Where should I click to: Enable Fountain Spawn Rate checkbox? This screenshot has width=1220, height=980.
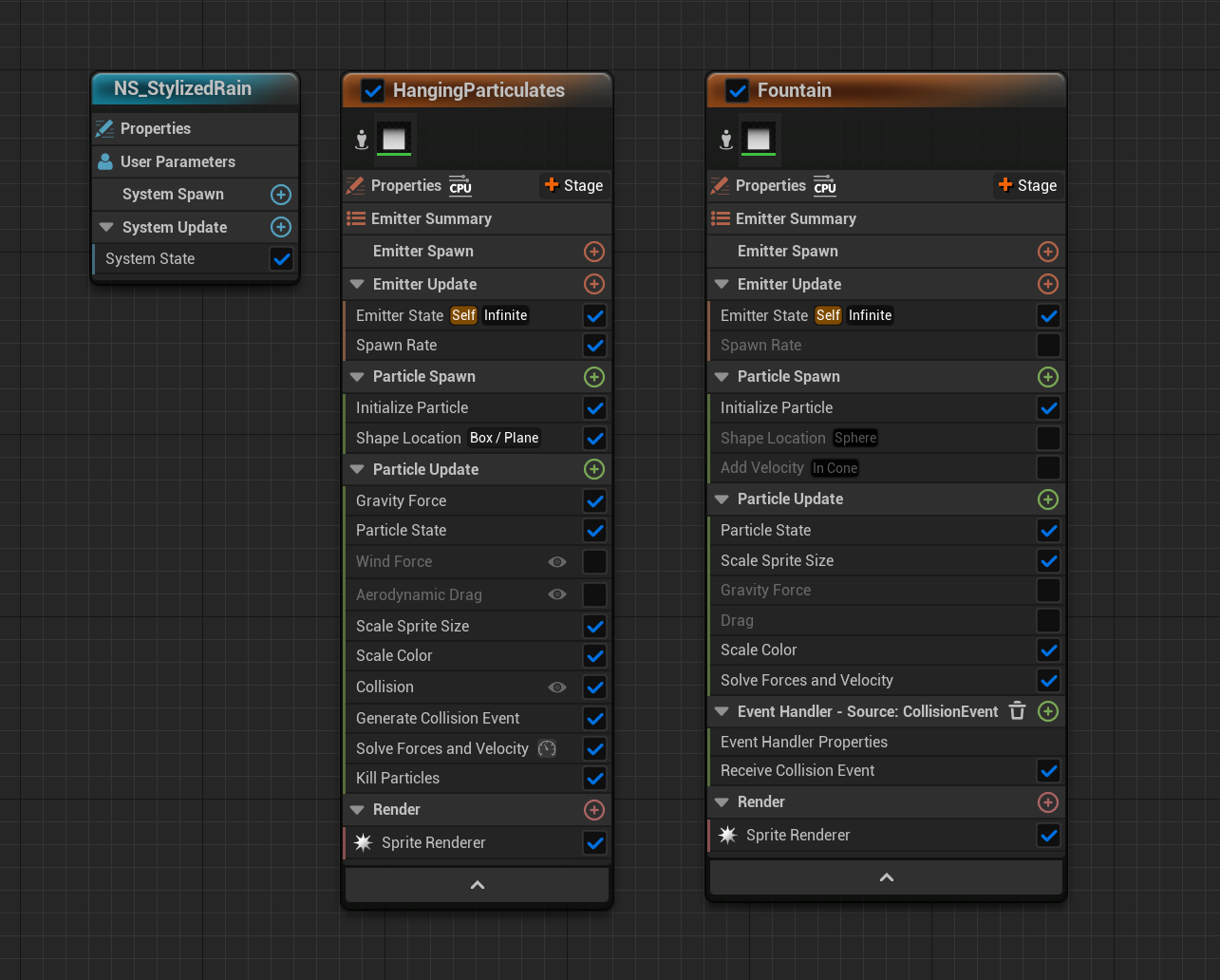[1048, 346]
